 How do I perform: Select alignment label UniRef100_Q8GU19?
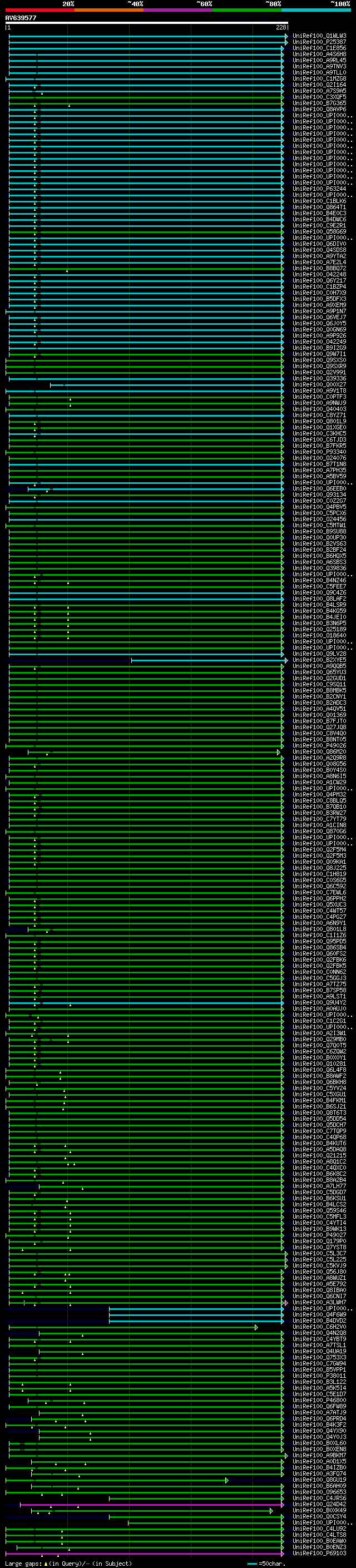coord(319,1480)
